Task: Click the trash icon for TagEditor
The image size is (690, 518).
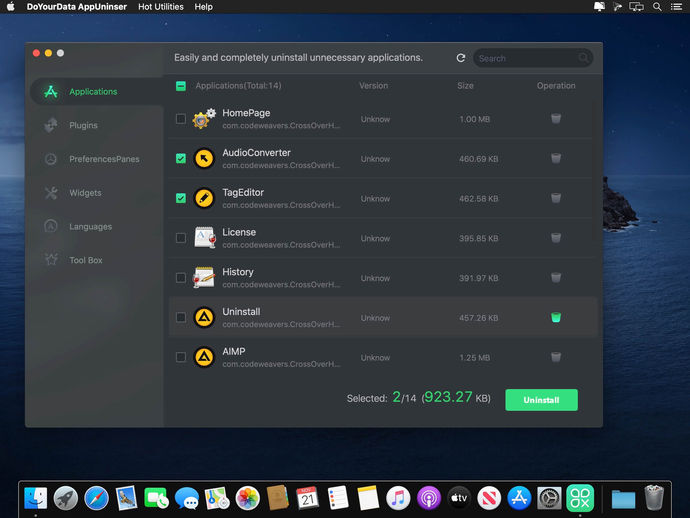Action: [x=556, y=198]
